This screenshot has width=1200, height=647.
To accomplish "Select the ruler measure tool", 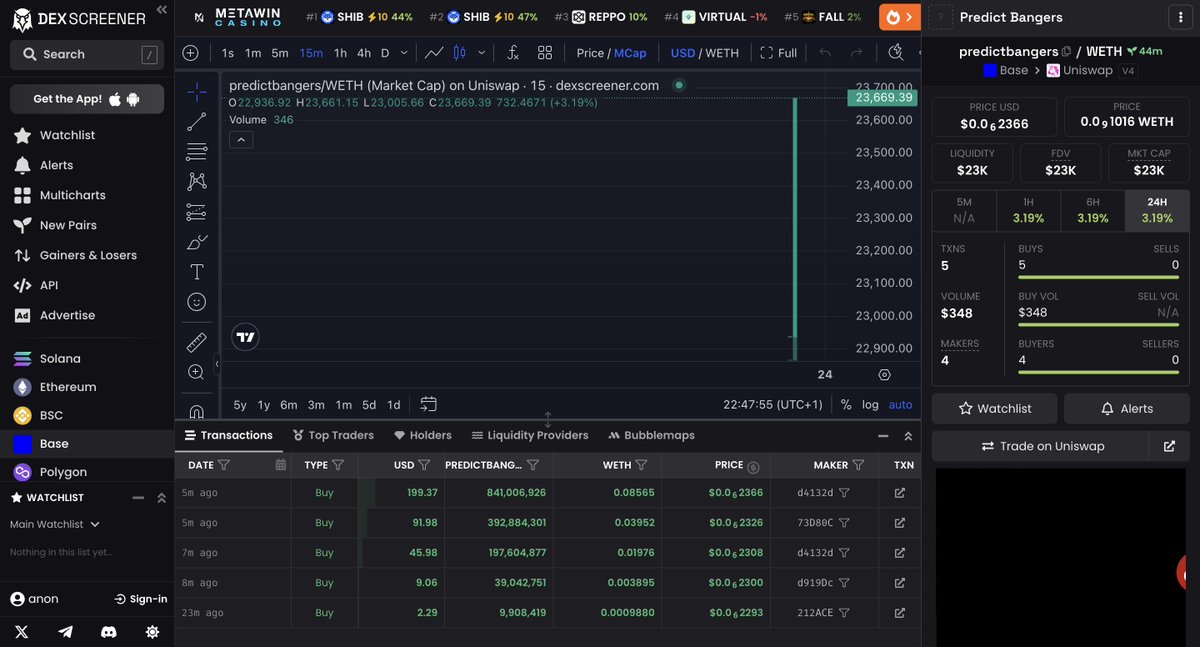I will point(197,343).
